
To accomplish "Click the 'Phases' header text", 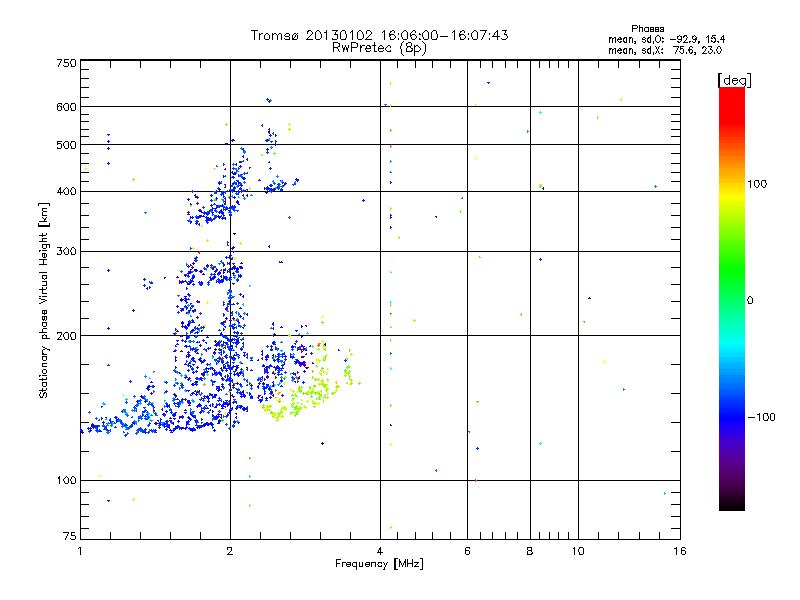I will (x=647, y=29).
